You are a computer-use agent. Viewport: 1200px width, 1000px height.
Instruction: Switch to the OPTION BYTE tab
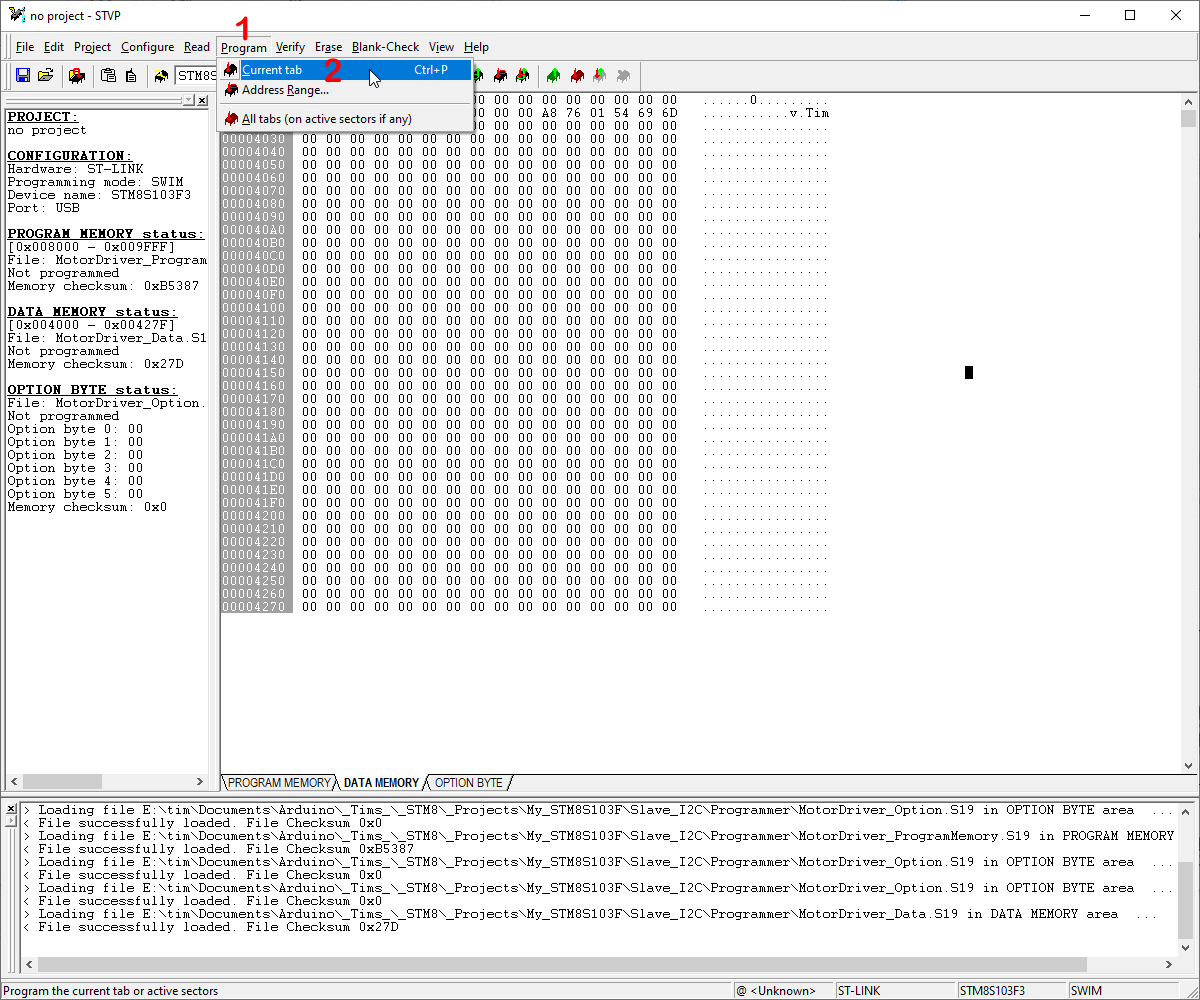(x=468, y=782)
